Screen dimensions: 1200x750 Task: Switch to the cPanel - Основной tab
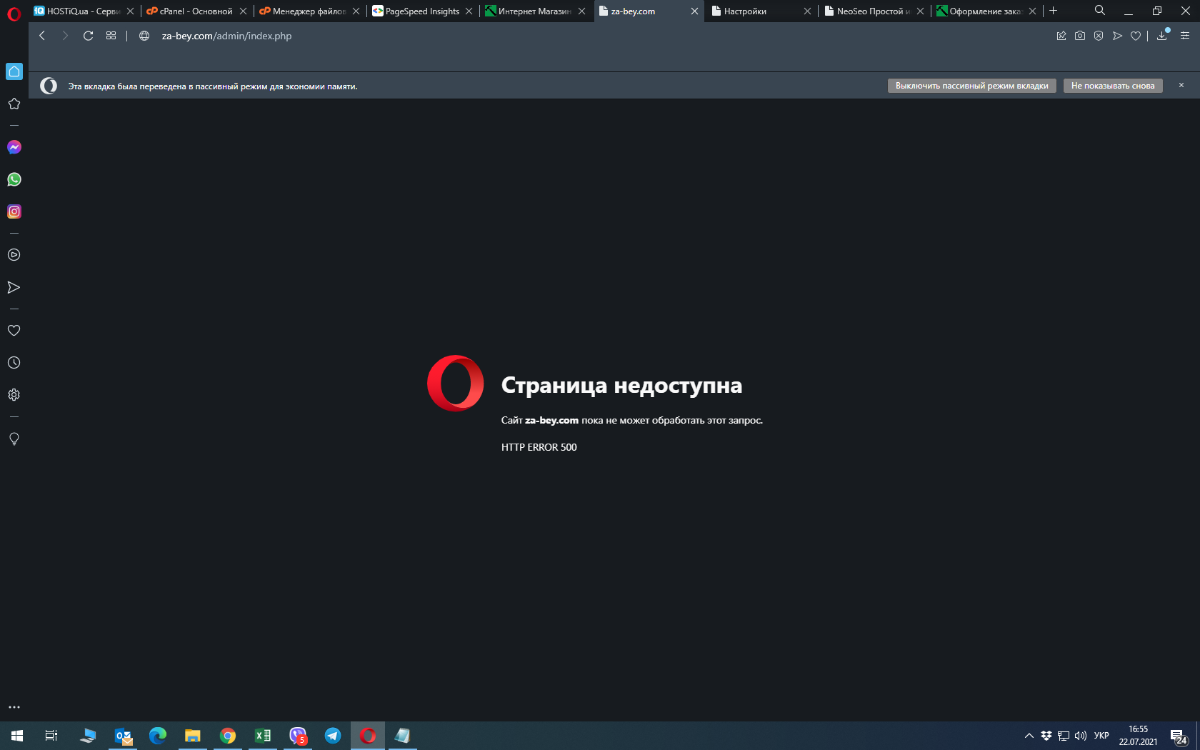pos(196,11)
